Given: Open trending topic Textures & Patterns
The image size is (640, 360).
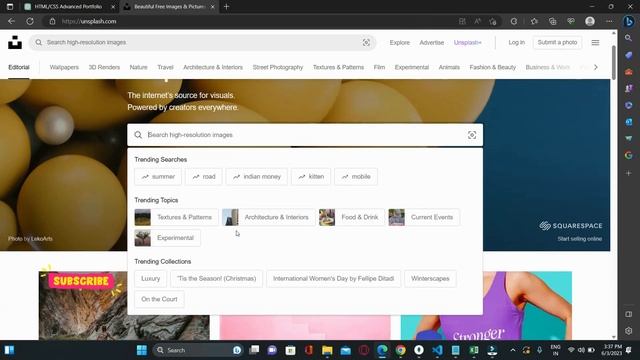Looking at the screenshot, I should tap(176, 217).
